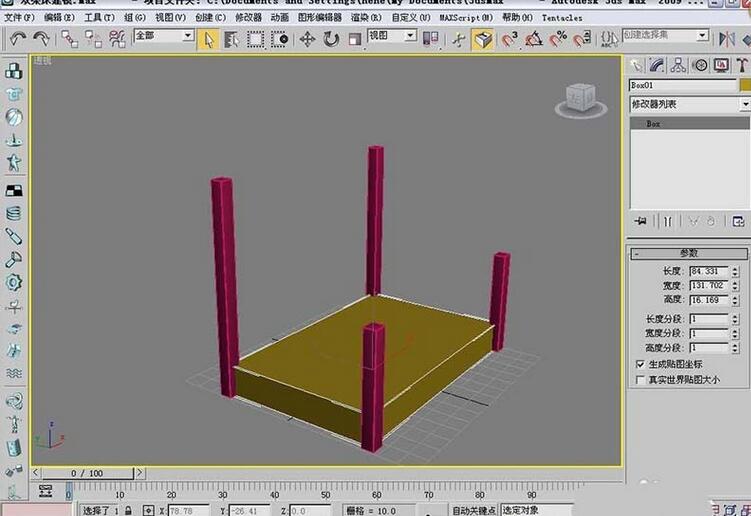Activate the Select and Scale tool
751x516 pixels.
click(355, 39)
